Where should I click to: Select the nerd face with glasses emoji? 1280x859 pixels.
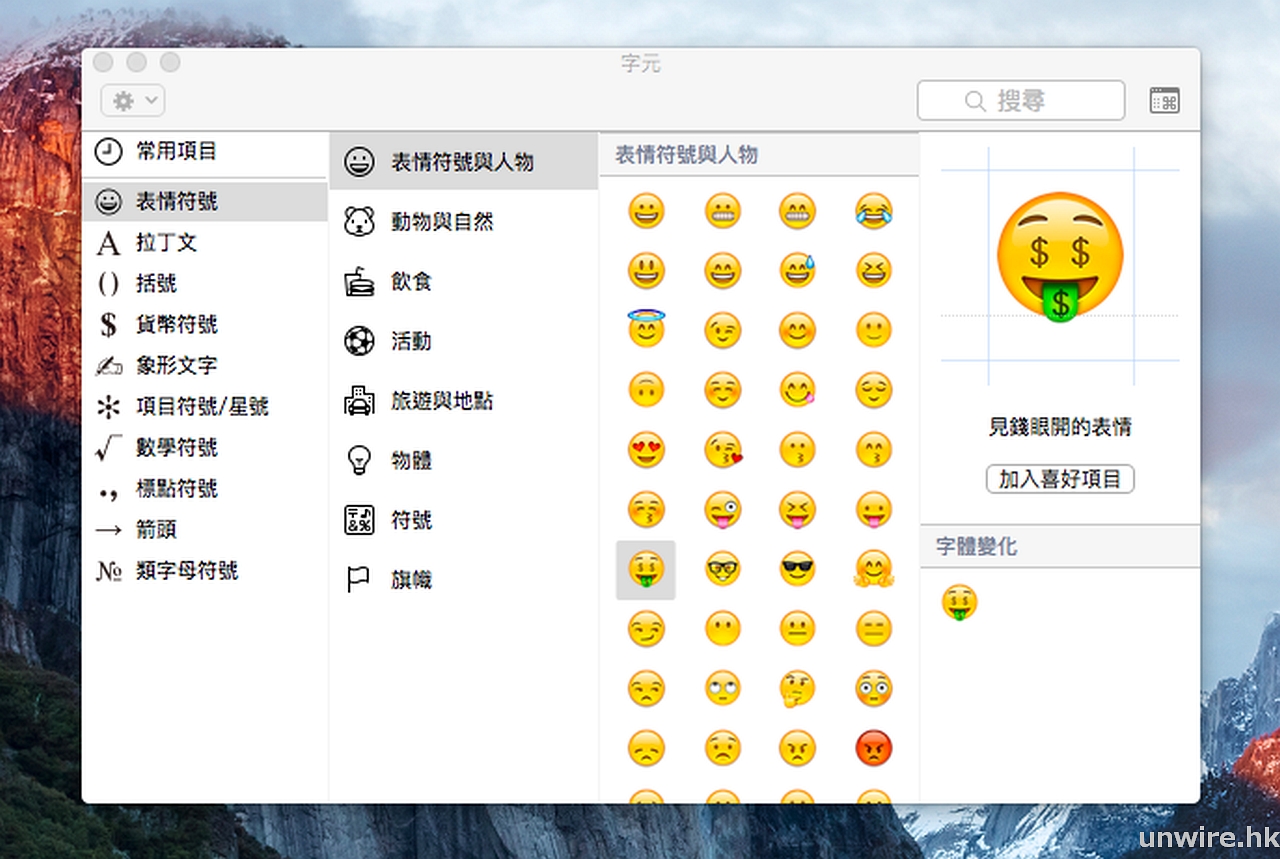click(722, 569)
